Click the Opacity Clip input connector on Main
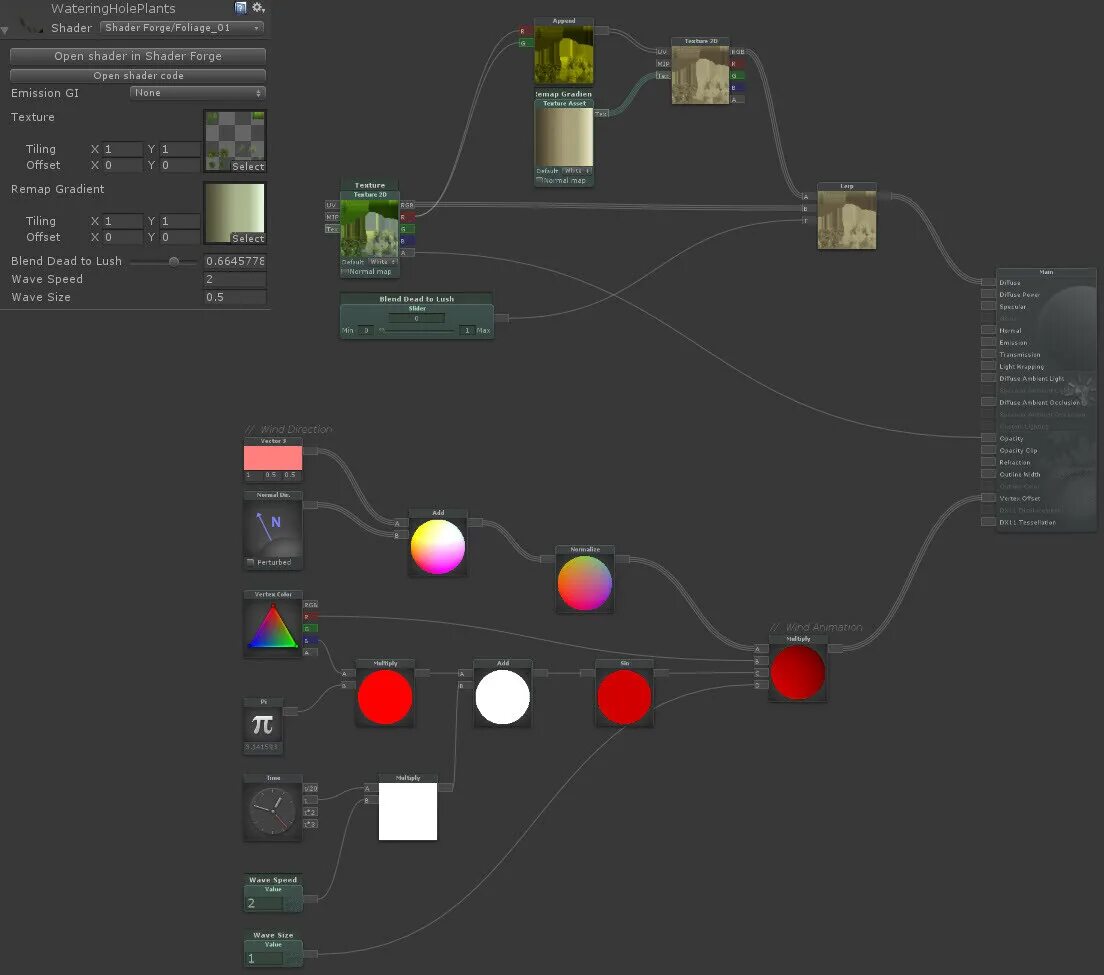The image size is (1104, 975). click(x=988, y=450)
